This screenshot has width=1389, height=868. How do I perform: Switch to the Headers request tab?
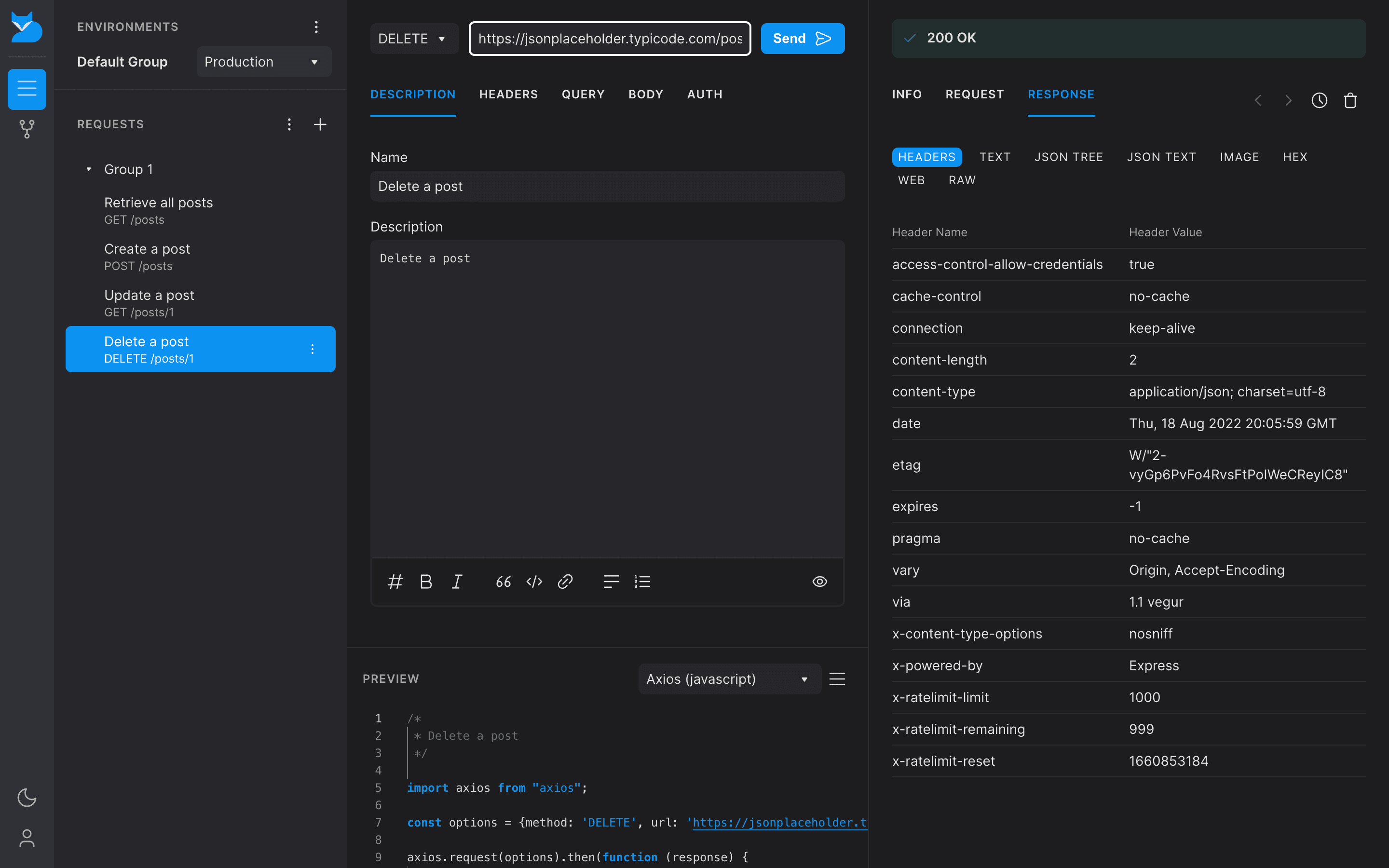[x=508, y=94]
